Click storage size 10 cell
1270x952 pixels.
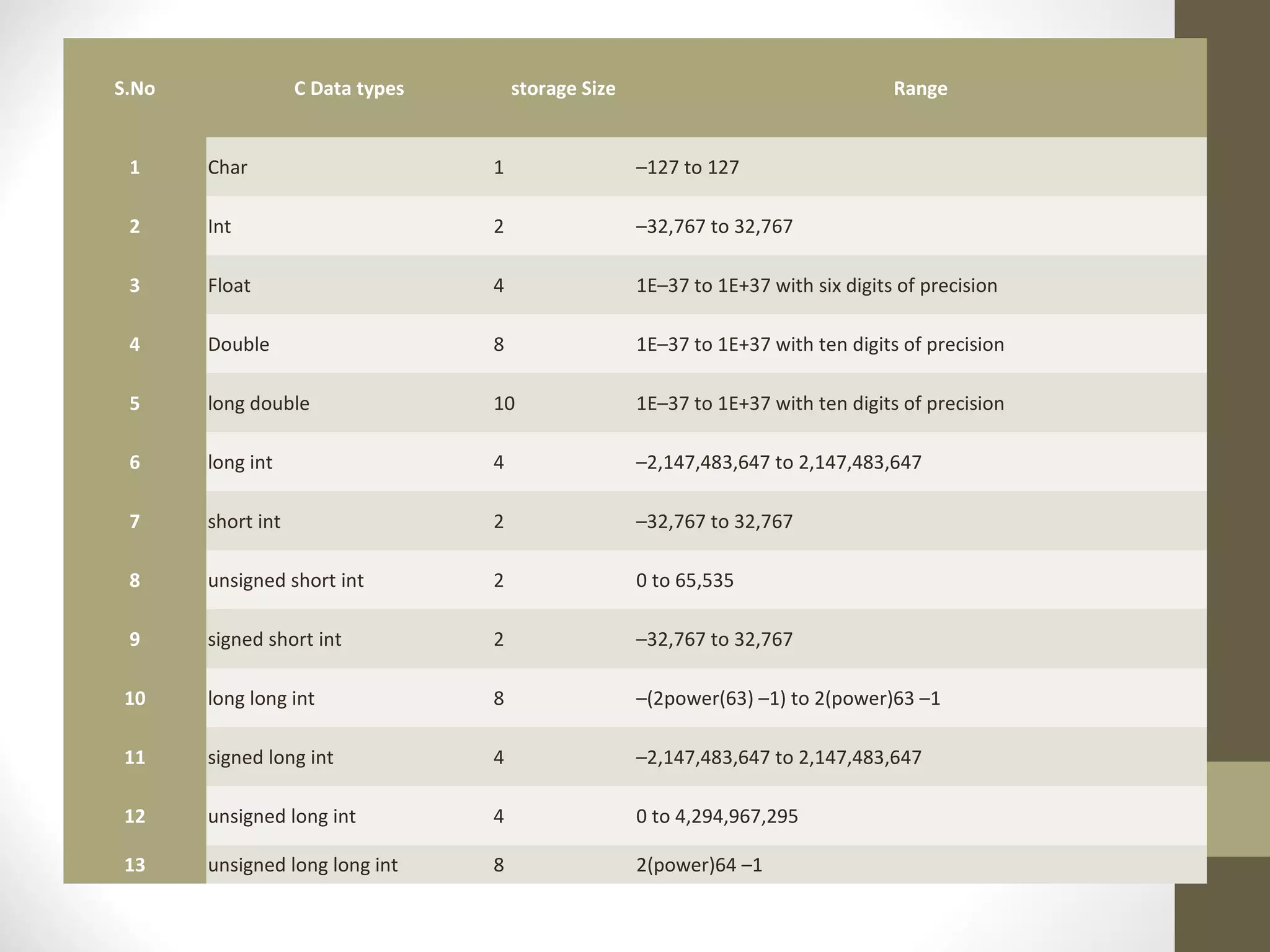pos(504,403)
